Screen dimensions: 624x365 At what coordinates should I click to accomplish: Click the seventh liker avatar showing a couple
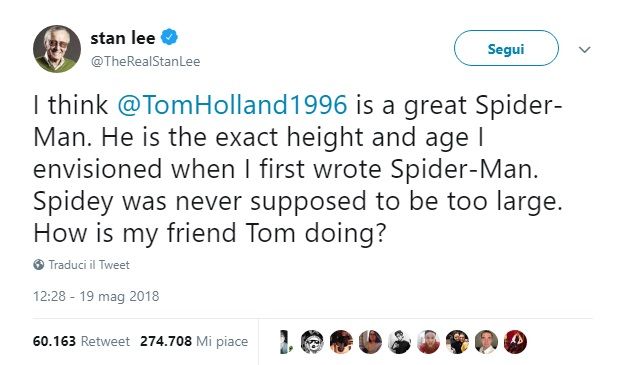point(457,342)
